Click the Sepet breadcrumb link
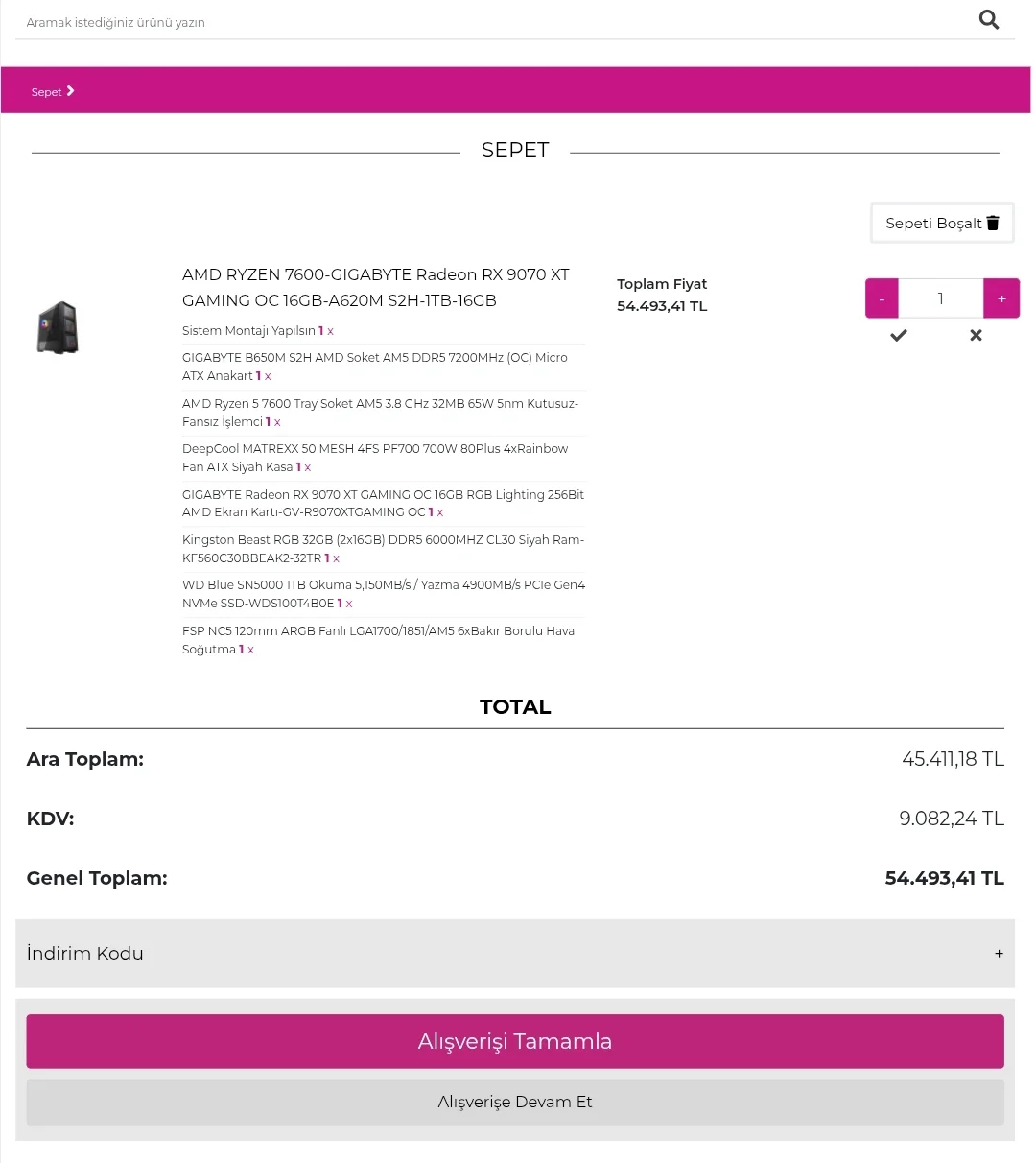 (x=47, y=92)
